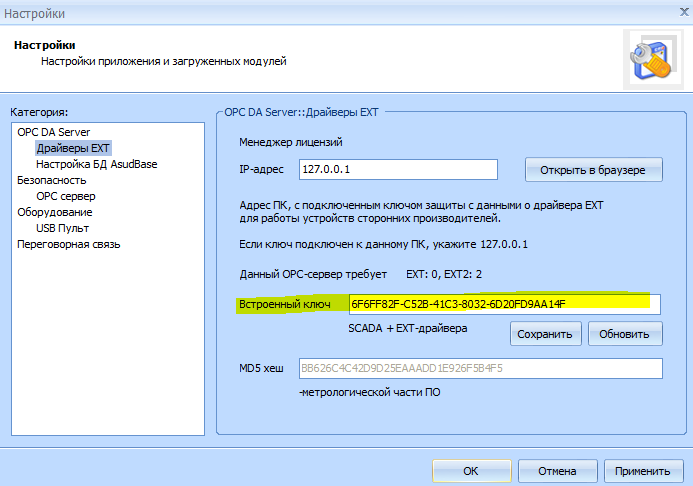
Task: Open Настройка БД AsudBase settings
Action: click(x=96, y=164)
